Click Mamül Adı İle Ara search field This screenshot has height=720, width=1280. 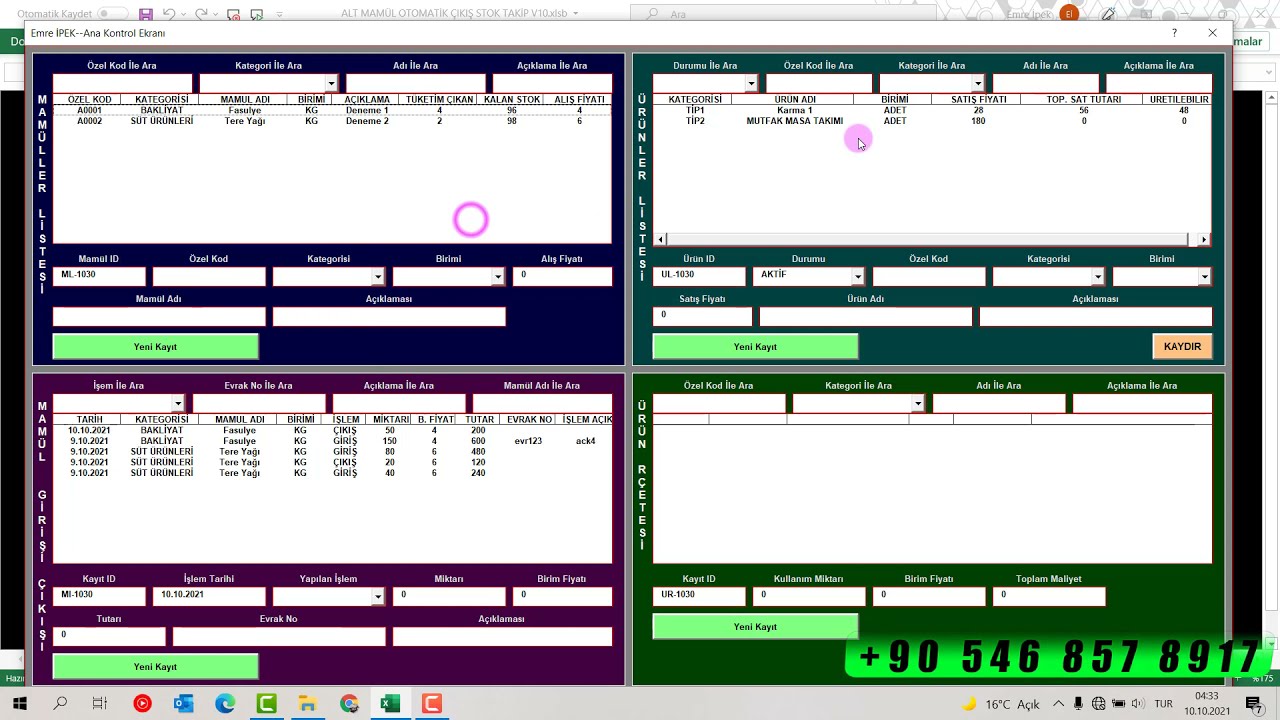[542, 404]
